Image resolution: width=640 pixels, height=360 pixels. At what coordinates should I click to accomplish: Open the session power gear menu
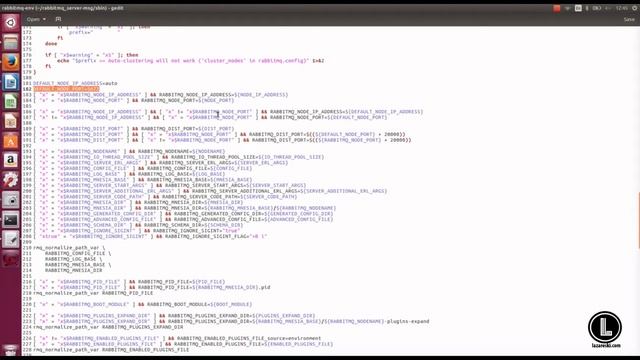[x=635, y=8]
